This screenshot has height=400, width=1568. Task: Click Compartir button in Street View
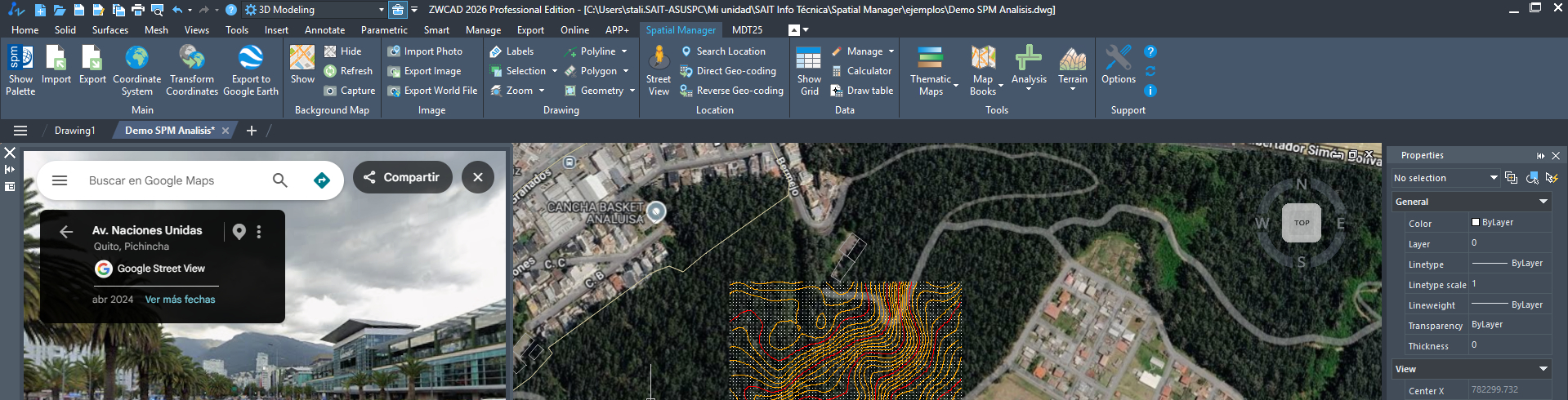(402, 177)
